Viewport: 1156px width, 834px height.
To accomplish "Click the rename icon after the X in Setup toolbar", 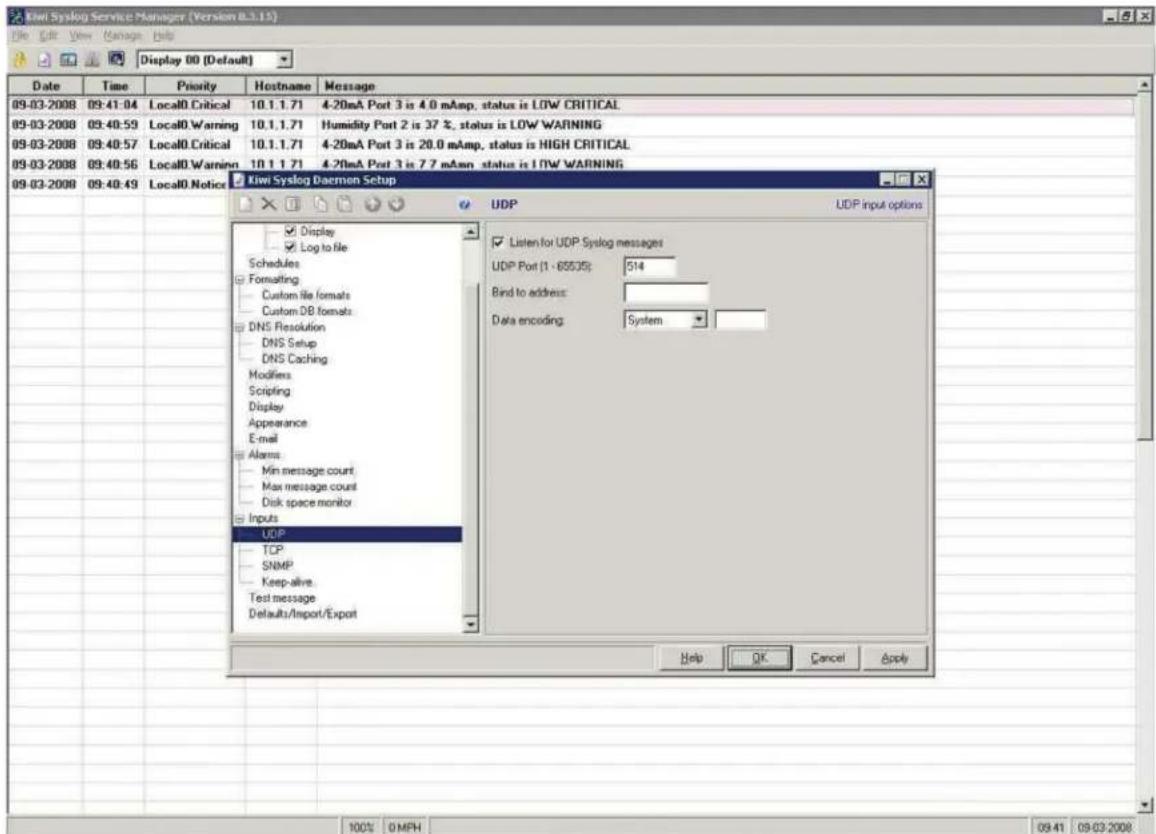I will coord(293,204).
